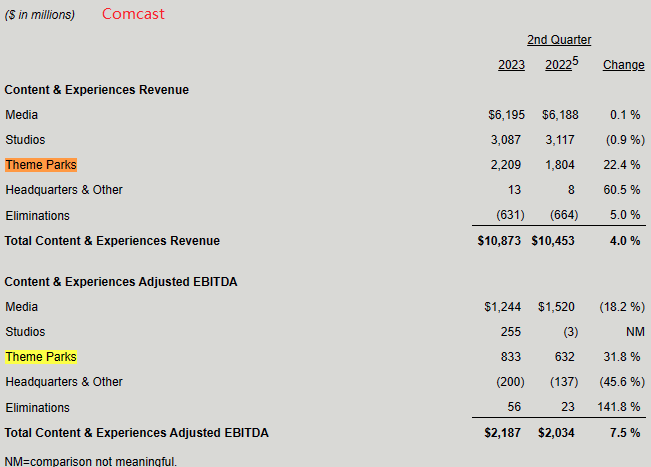
Task: Click the yellow-highlighted Theme Parks label
Action: click(41, 357)
